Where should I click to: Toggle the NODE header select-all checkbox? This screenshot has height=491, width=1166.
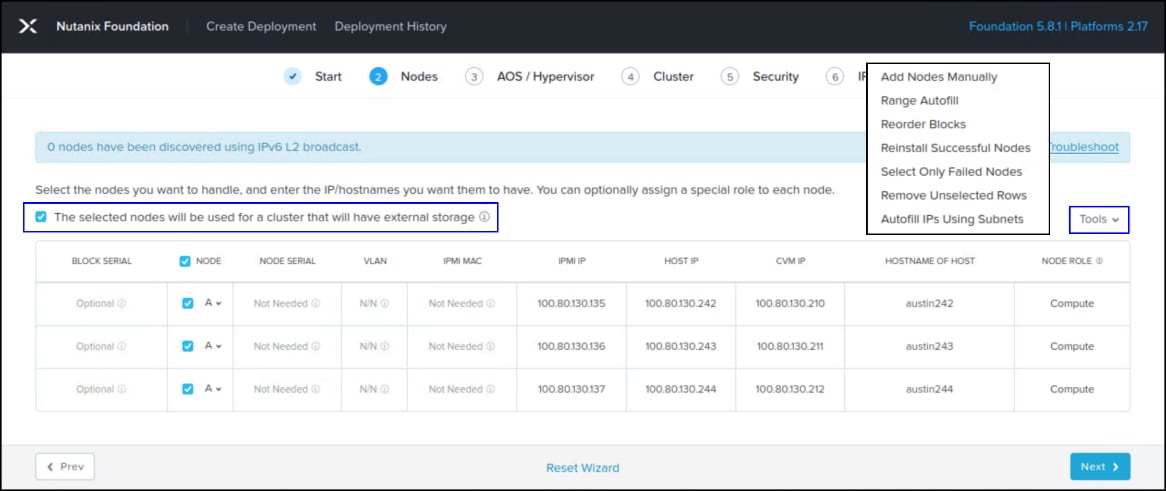pos(185,261)
